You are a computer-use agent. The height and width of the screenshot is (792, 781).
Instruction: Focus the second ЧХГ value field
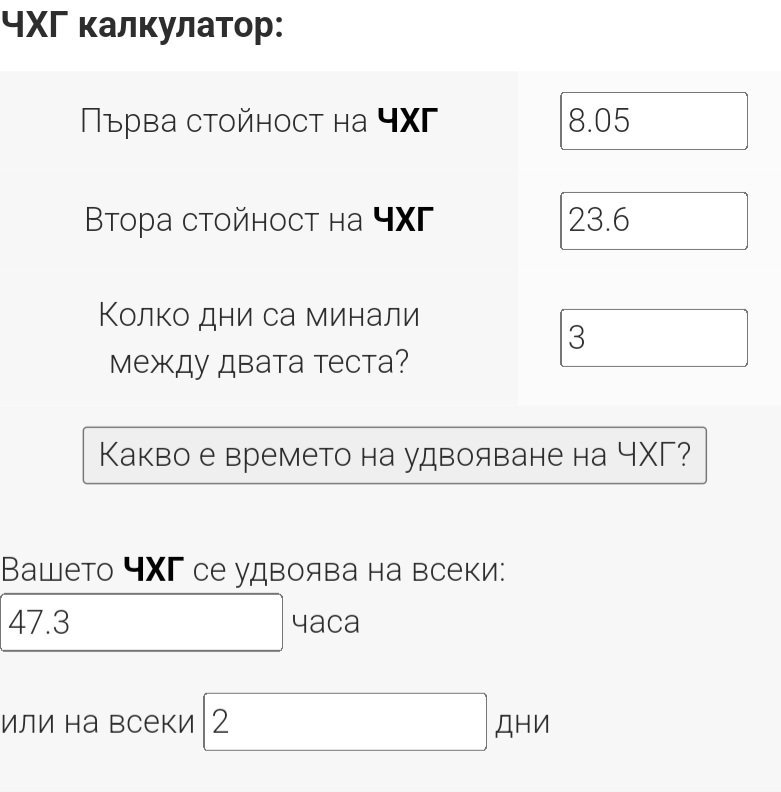pos(653,220)
